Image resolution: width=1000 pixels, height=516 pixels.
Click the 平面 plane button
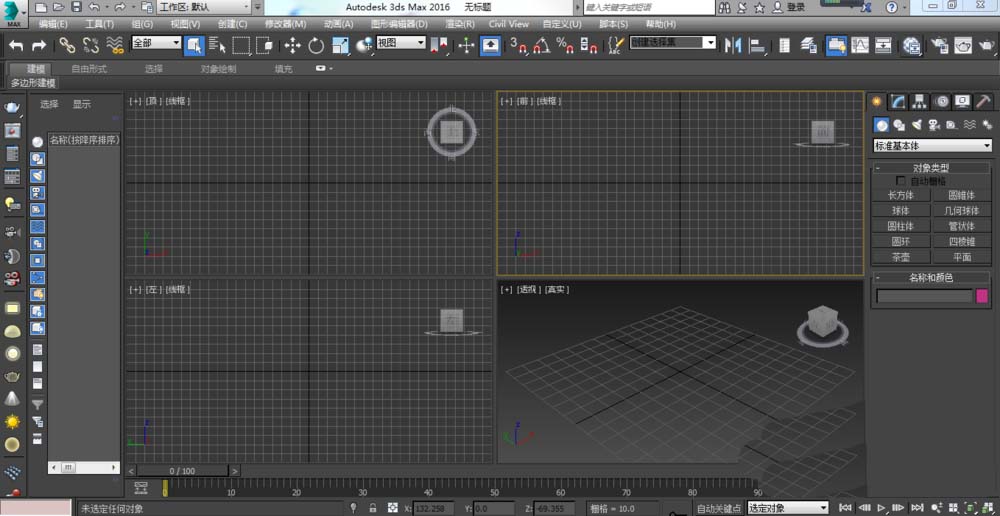click(962, 257)
